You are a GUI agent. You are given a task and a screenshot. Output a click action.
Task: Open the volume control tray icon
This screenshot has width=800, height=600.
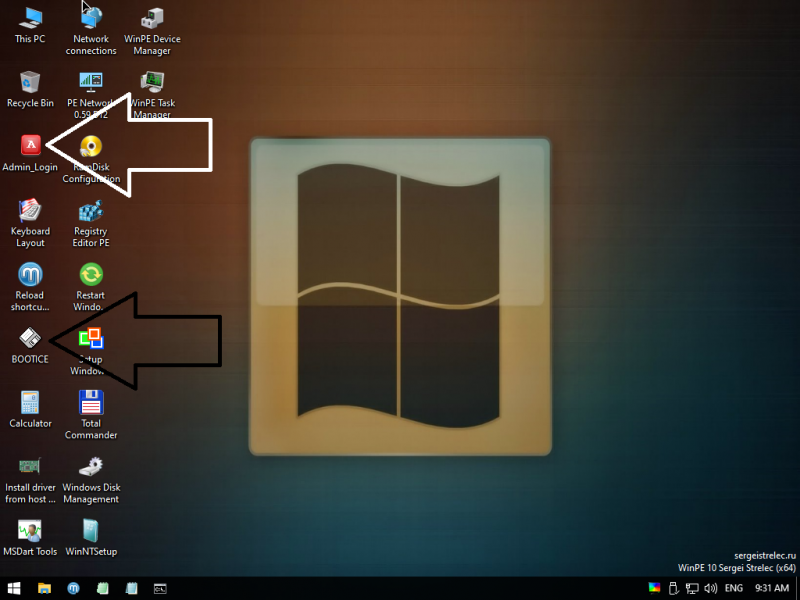(x=710, y=588)
